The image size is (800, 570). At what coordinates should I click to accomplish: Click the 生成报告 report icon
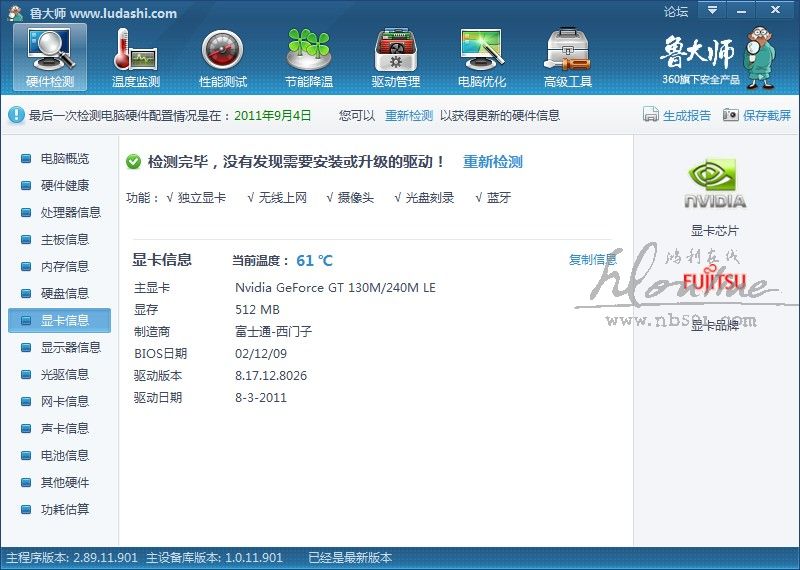point(651,115)
